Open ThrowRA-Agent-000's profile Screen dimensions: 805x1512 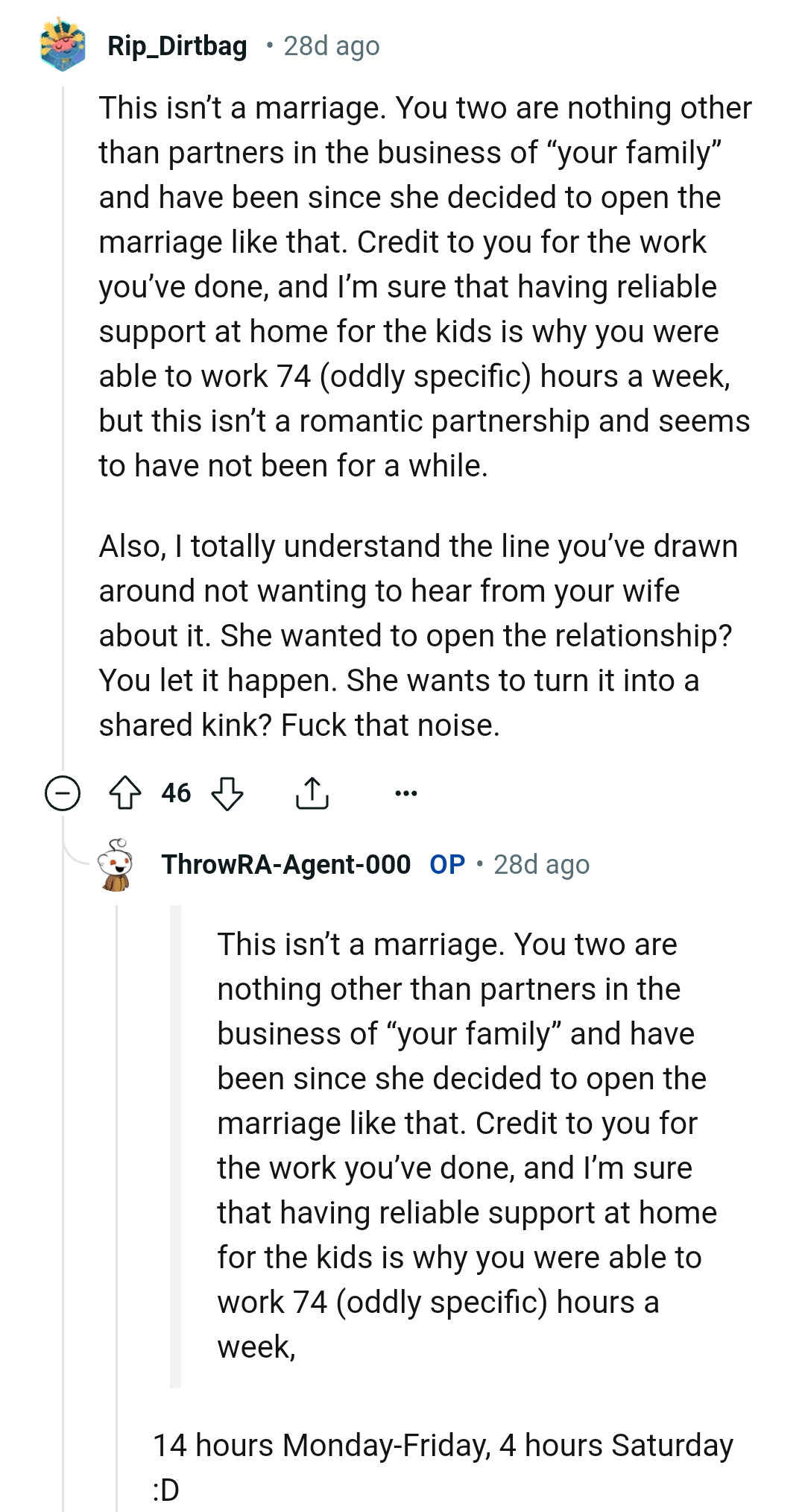click(x=285, y=867)
